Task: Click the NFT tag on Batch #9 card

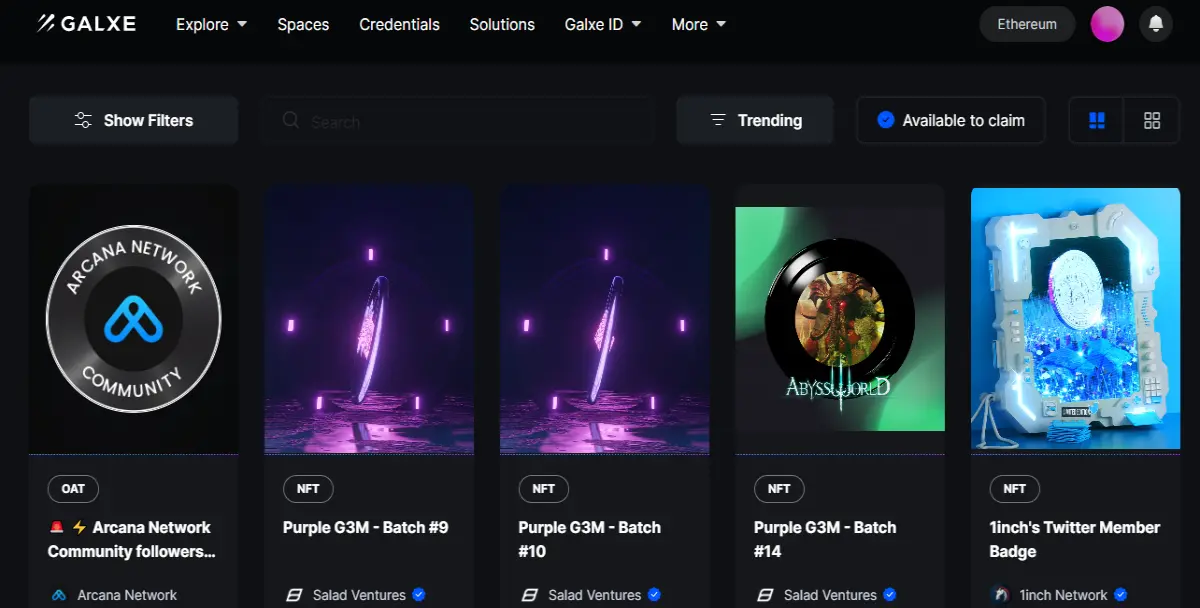Action: pos(308,489)
